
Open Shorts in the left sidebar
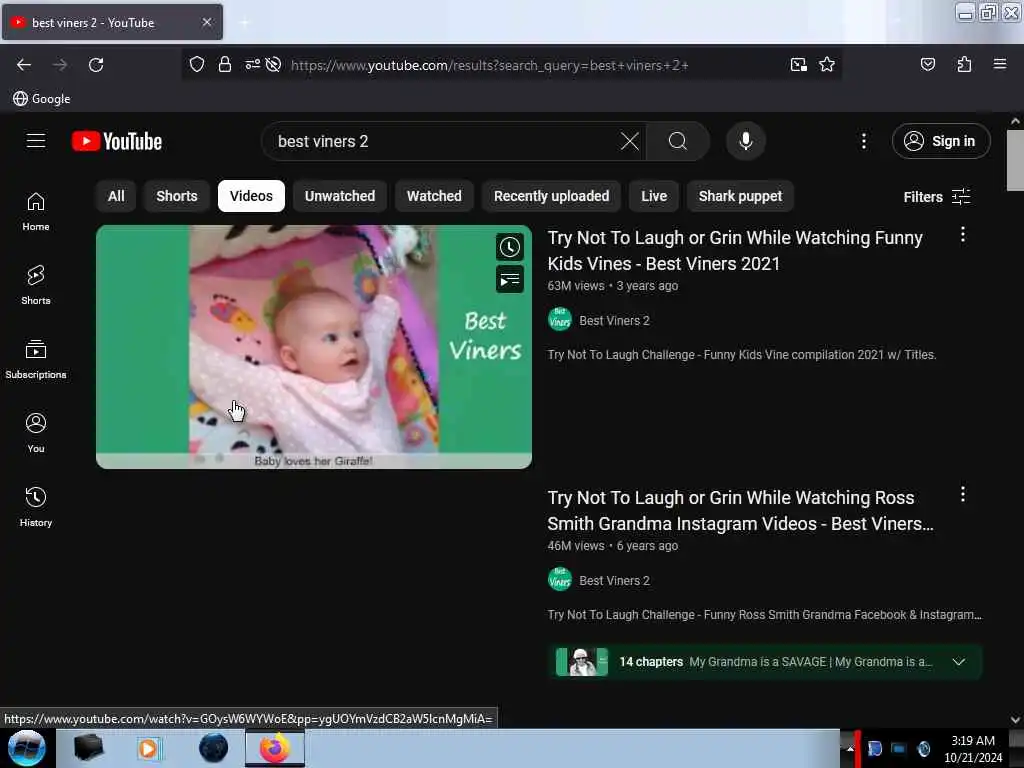pos(36,285)
